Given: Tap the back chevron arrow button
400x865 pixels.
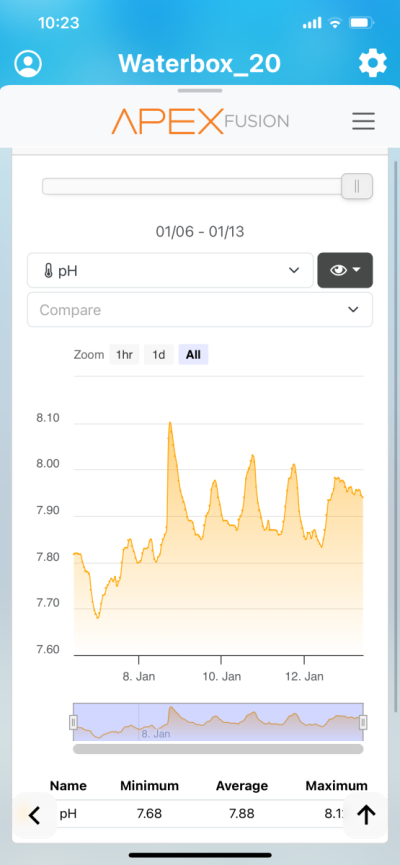Looking at the screenshot, I should pos(34,814).
